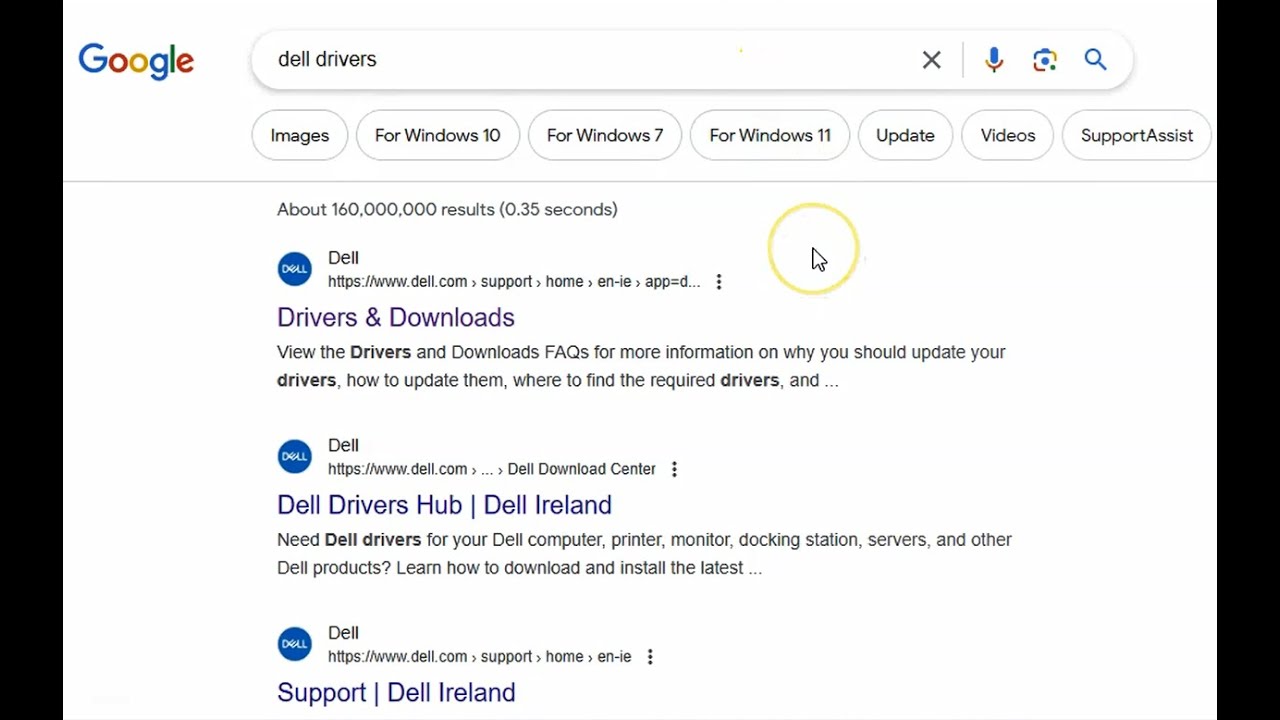Open Google Lens image search icon
Viewport: 1280px width, 720px height.
coord(1045,60)
